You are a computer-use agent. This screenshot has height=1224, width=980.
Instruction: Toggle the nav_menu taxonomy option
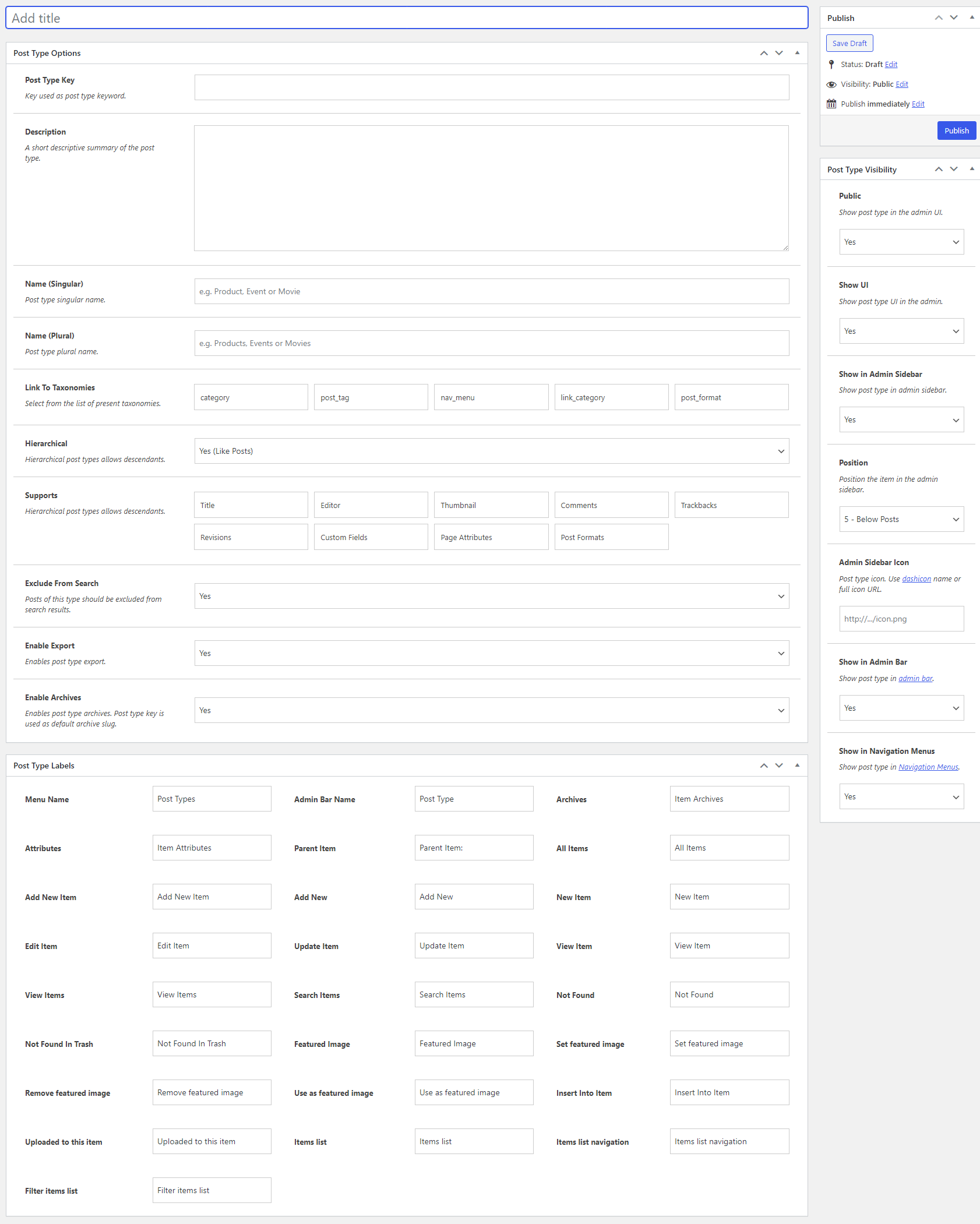tap(491, 397)
